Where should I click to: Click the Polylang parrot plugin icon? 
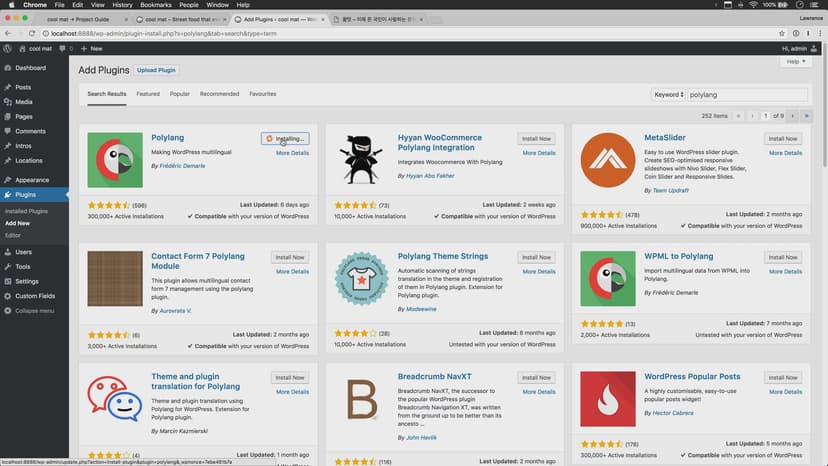point(115,160)
